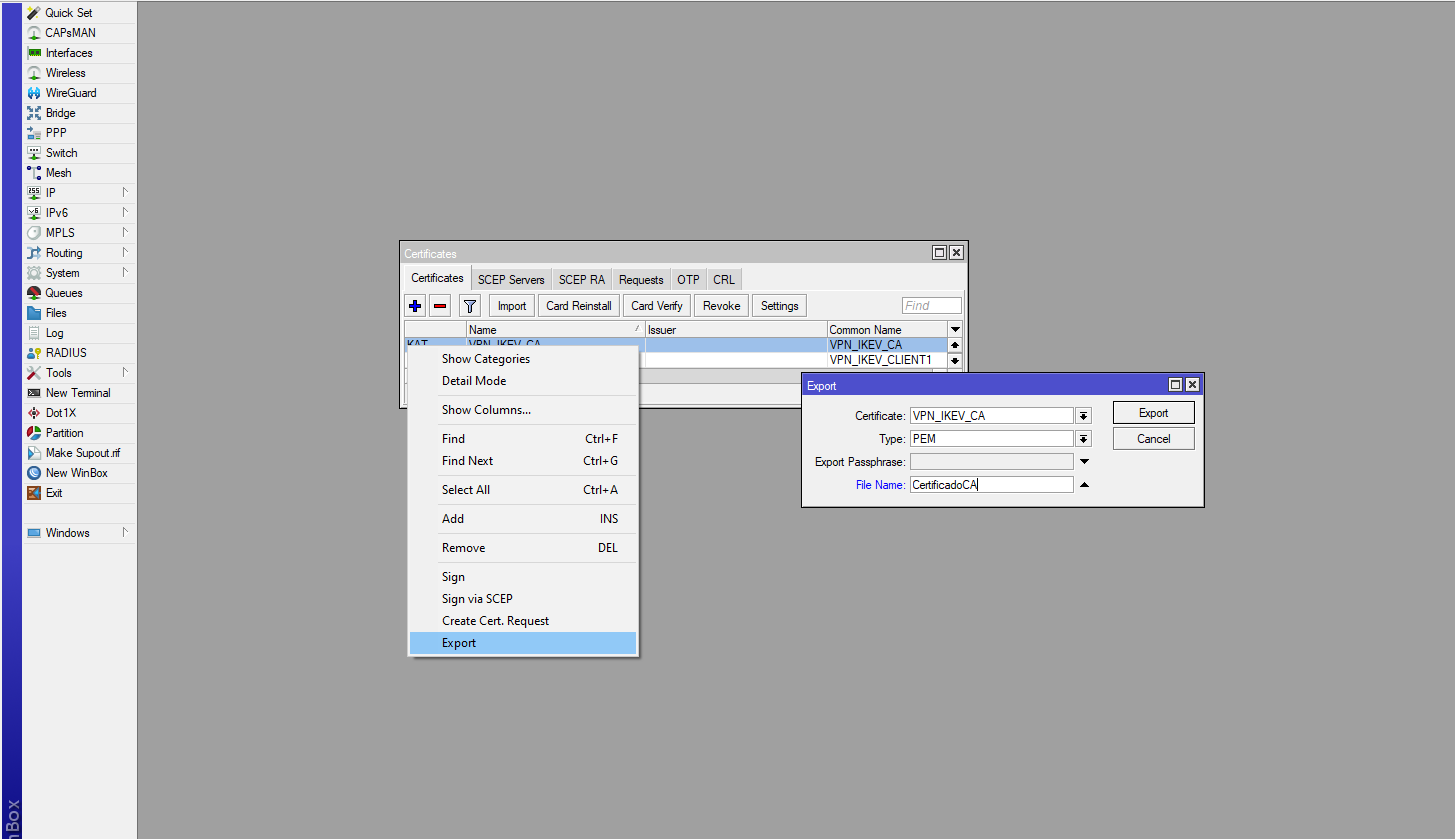Viewport: 1455px width, 839px height.
Task: Open the Certificate dropdown in Export dialog
Action: point(1083,416)
